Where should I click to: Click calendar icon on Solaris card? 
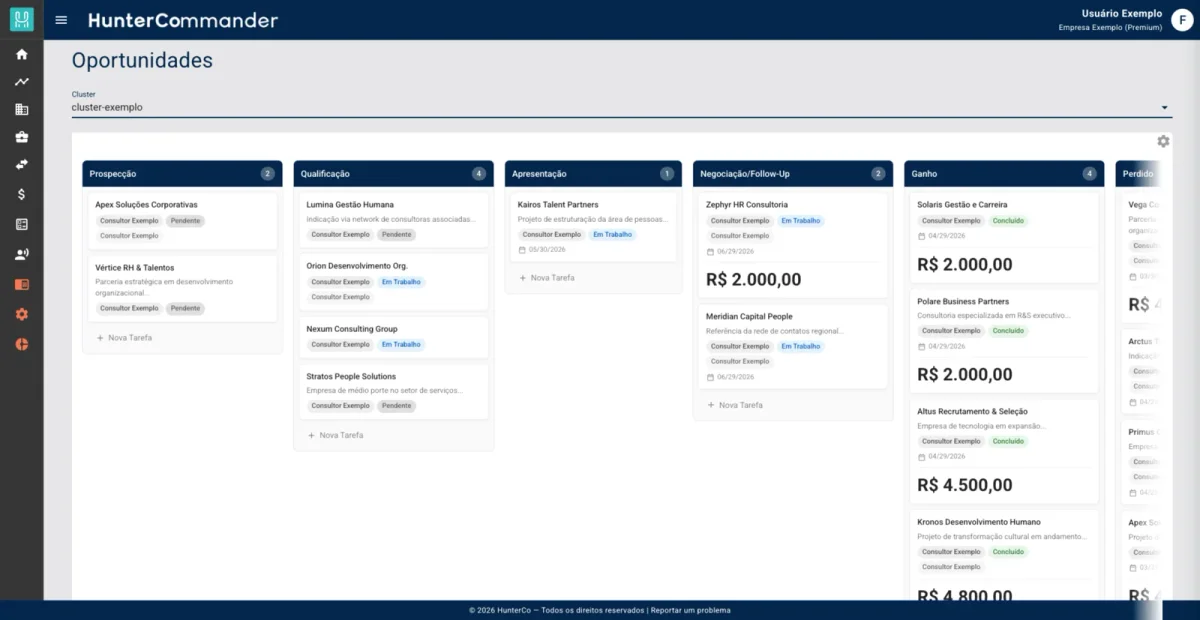[921, 236]
